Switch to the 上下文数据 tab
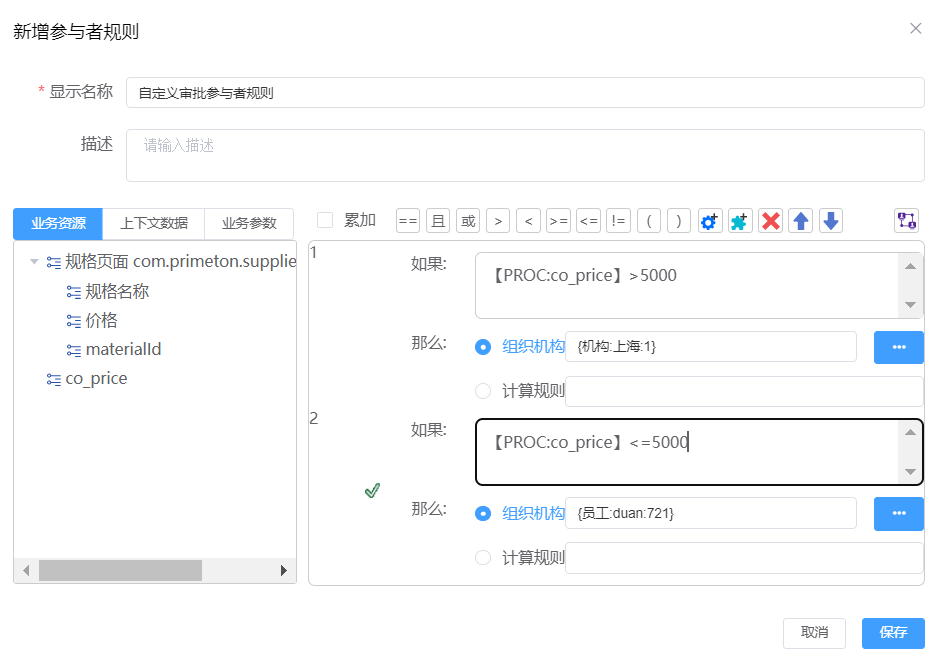This screenshot has height=658, width=939. point(153,223)
